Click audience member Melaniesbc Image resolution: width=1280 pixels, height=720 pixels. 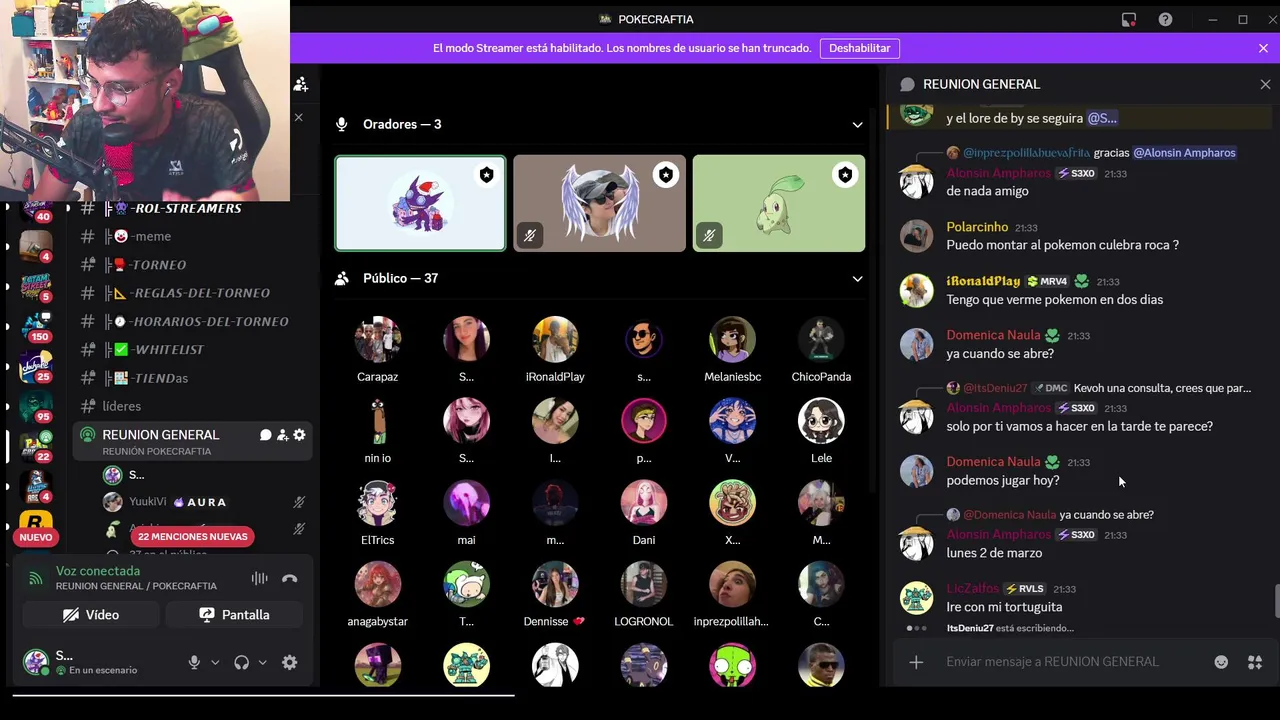tap(733, 350)
